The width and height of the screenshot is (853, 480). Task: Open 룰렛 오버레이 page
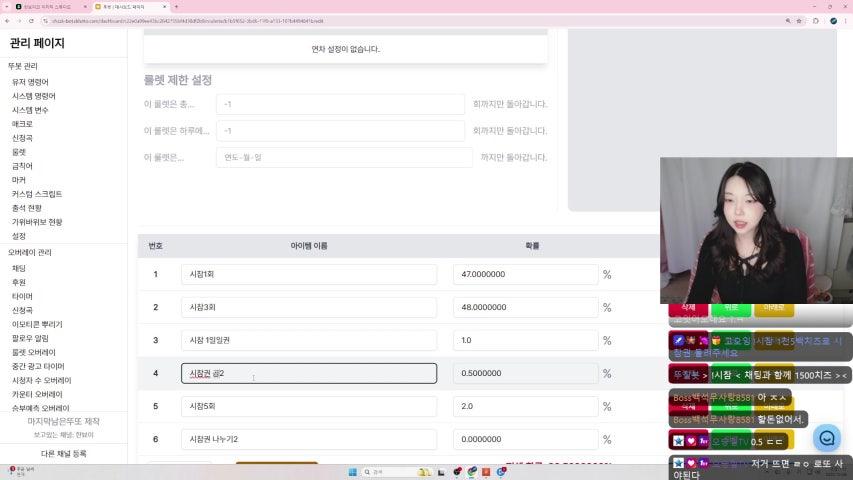point(34,353)
